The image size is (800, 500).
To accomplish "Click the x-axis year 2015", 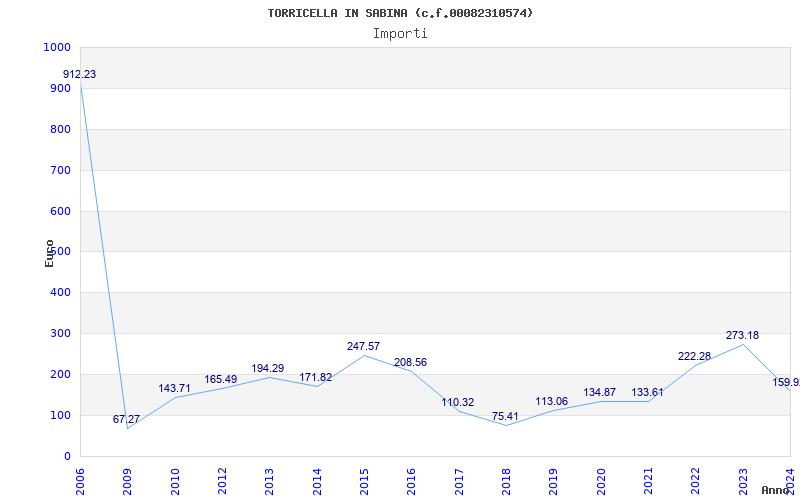I will click(x=364, y=482).
